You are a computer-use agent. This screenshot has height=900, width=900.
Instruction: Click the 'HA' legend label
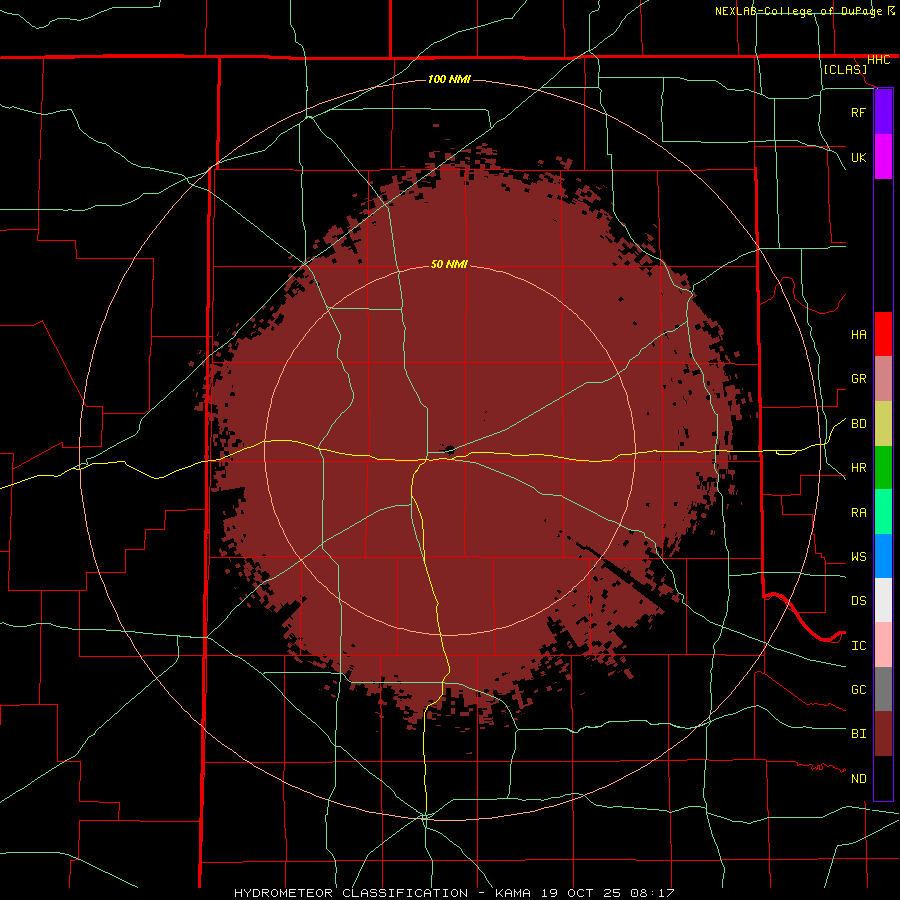[858, 334]
